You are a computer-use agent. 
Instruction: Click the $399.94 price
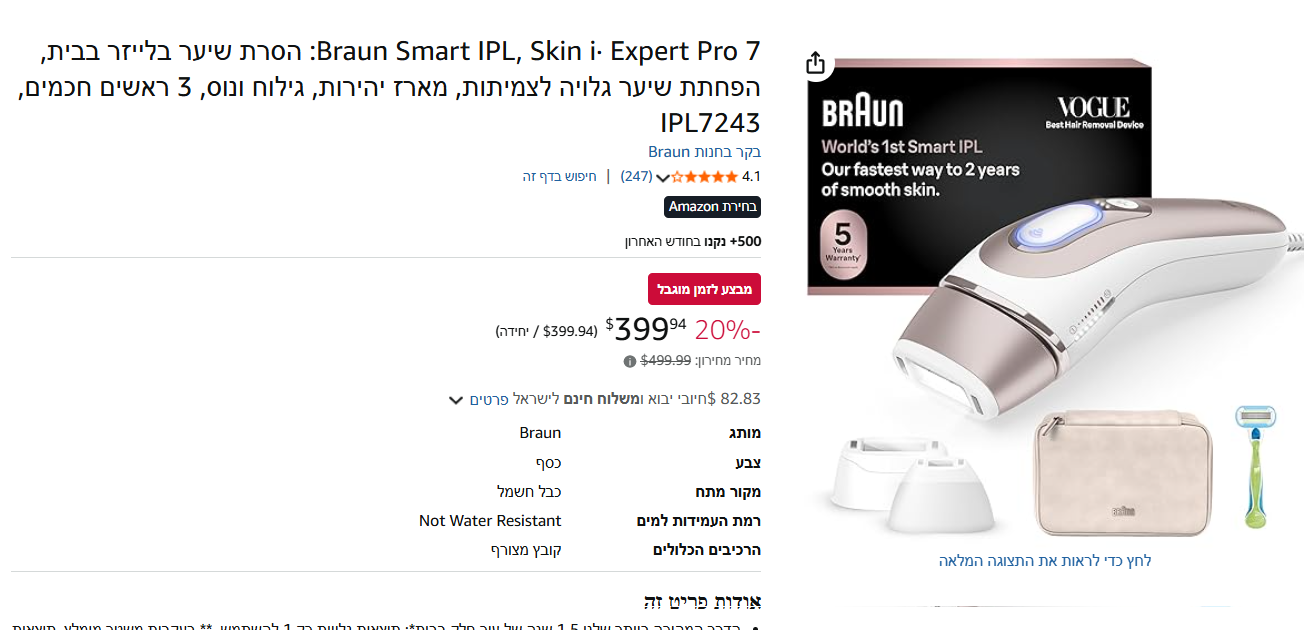coord(650,328)
